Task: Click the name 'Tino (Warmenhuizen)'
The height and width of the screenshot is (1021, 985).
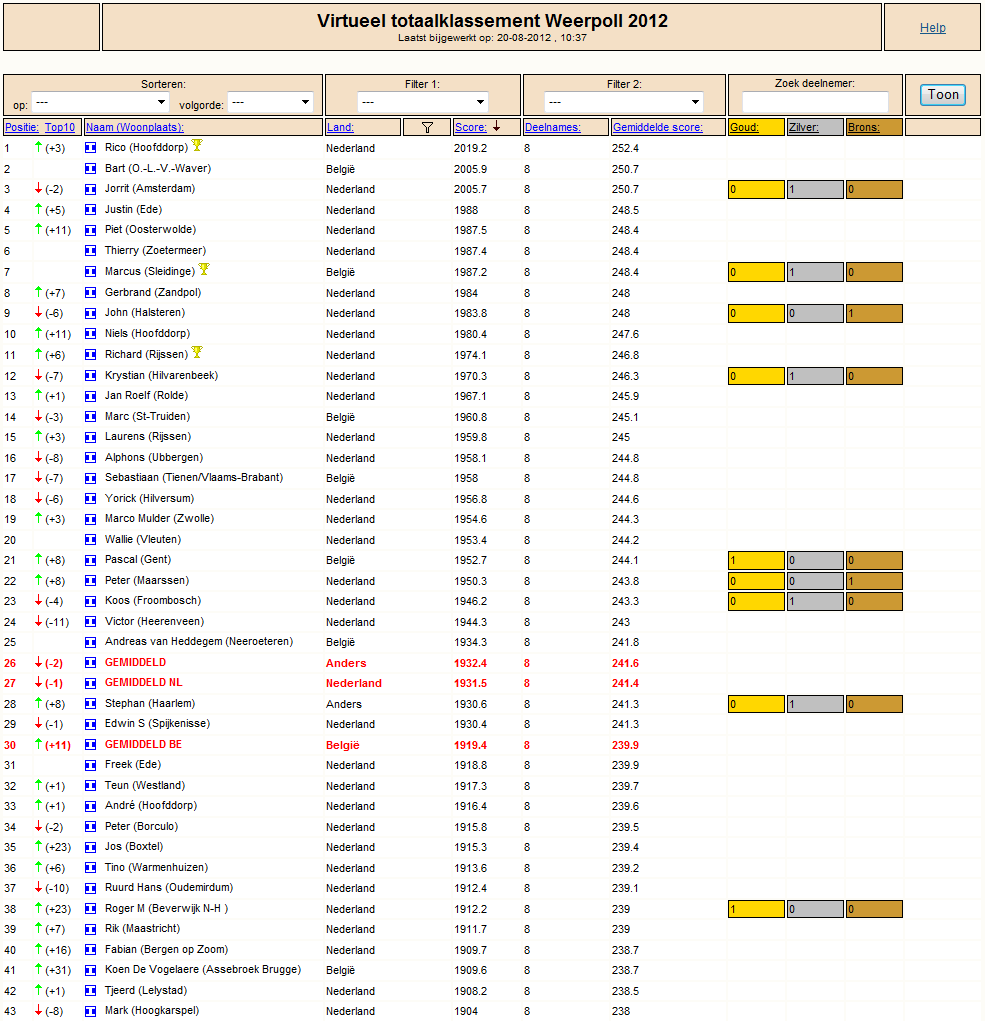Action: pyautogui.click(x=157, y=867)
